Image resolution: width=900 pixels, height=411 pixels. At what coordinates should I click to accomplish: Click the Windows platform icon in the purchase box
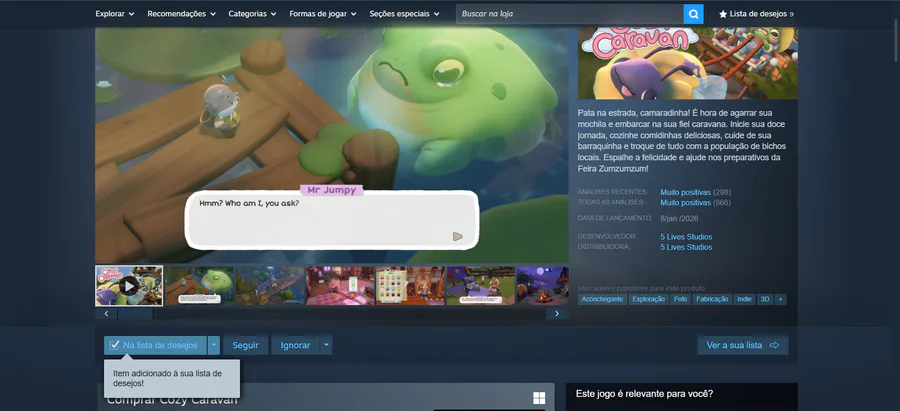[x=539, y=398]
